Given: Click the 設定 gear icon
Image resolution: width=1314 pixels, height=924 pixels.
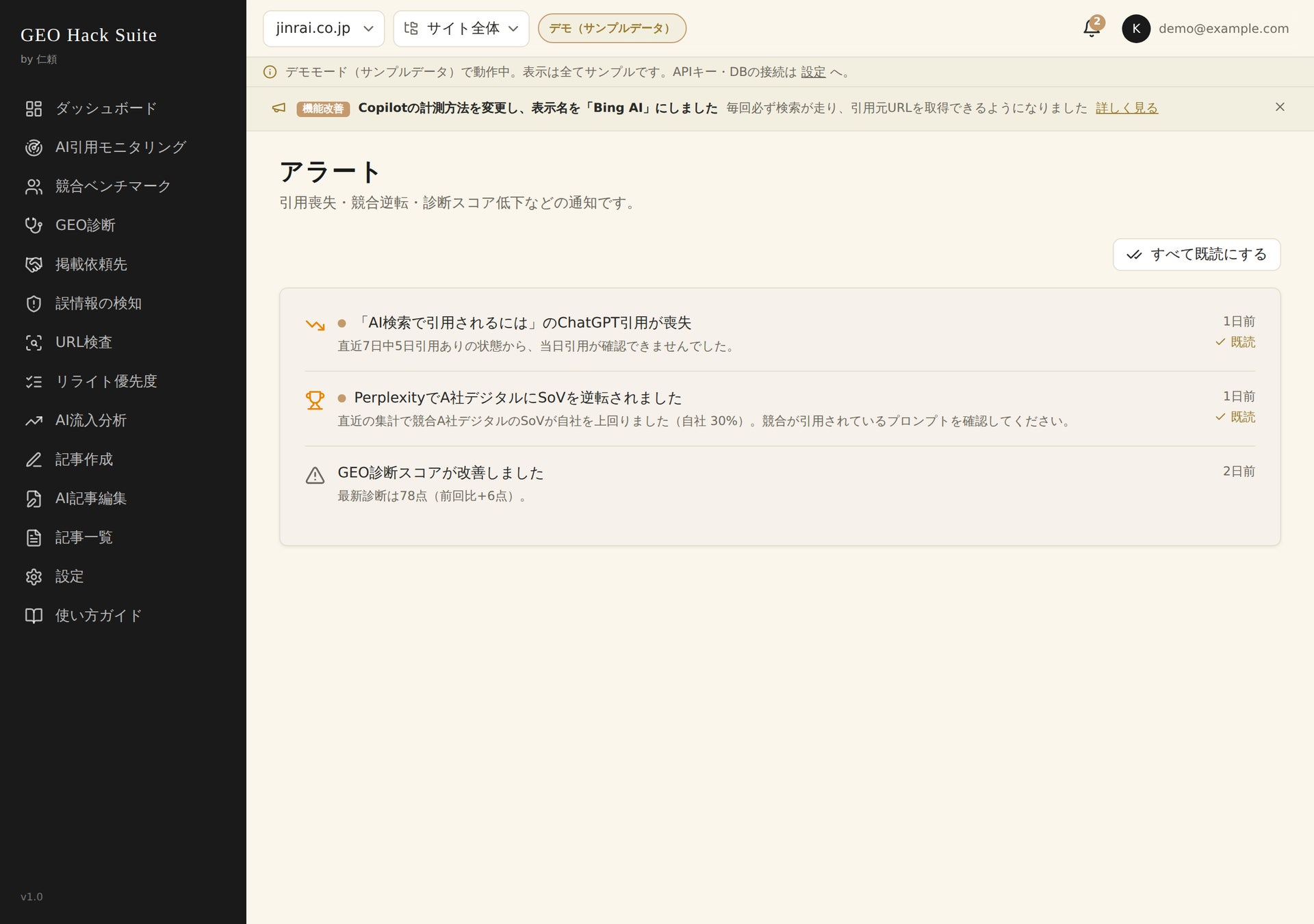Looking at the screenshot, I should click(x=34, y=577).
